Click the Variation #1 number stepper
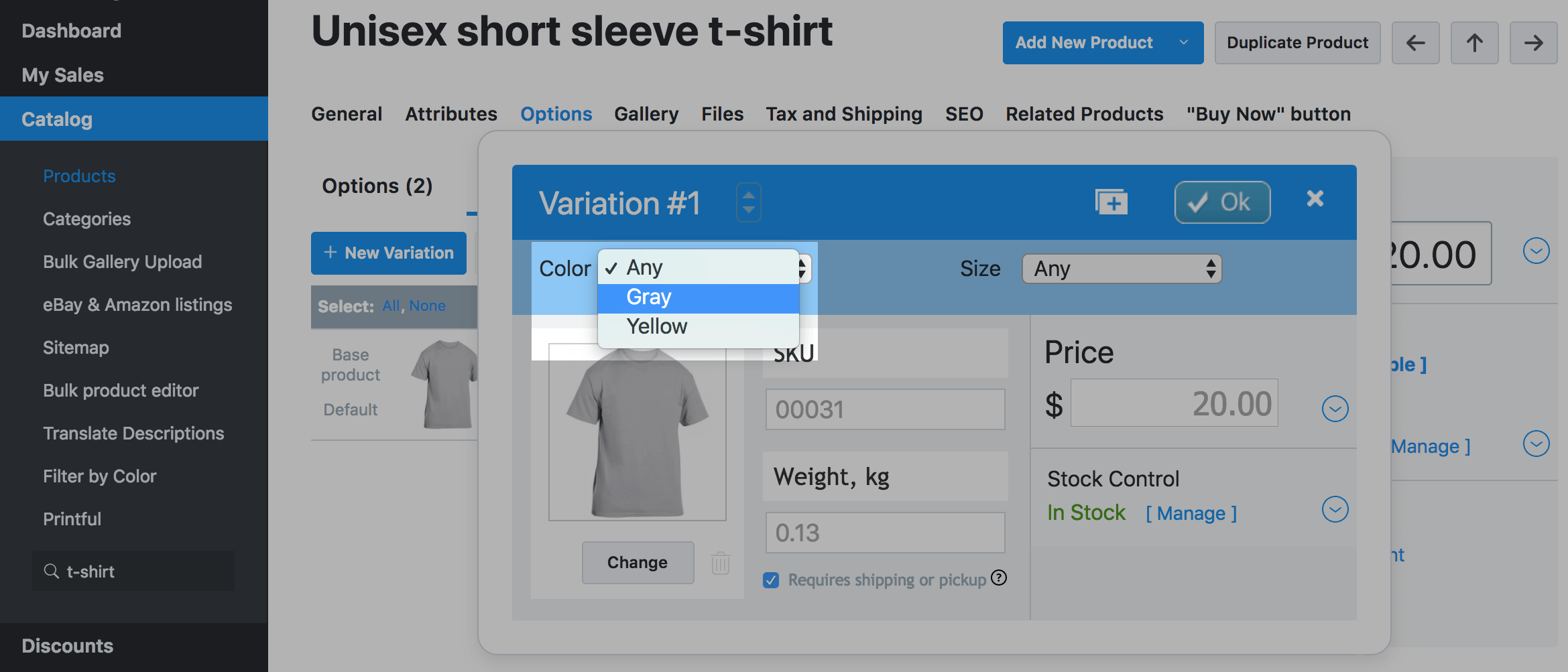Viewport: 1568px width, 672px height. tap(748, 202)
